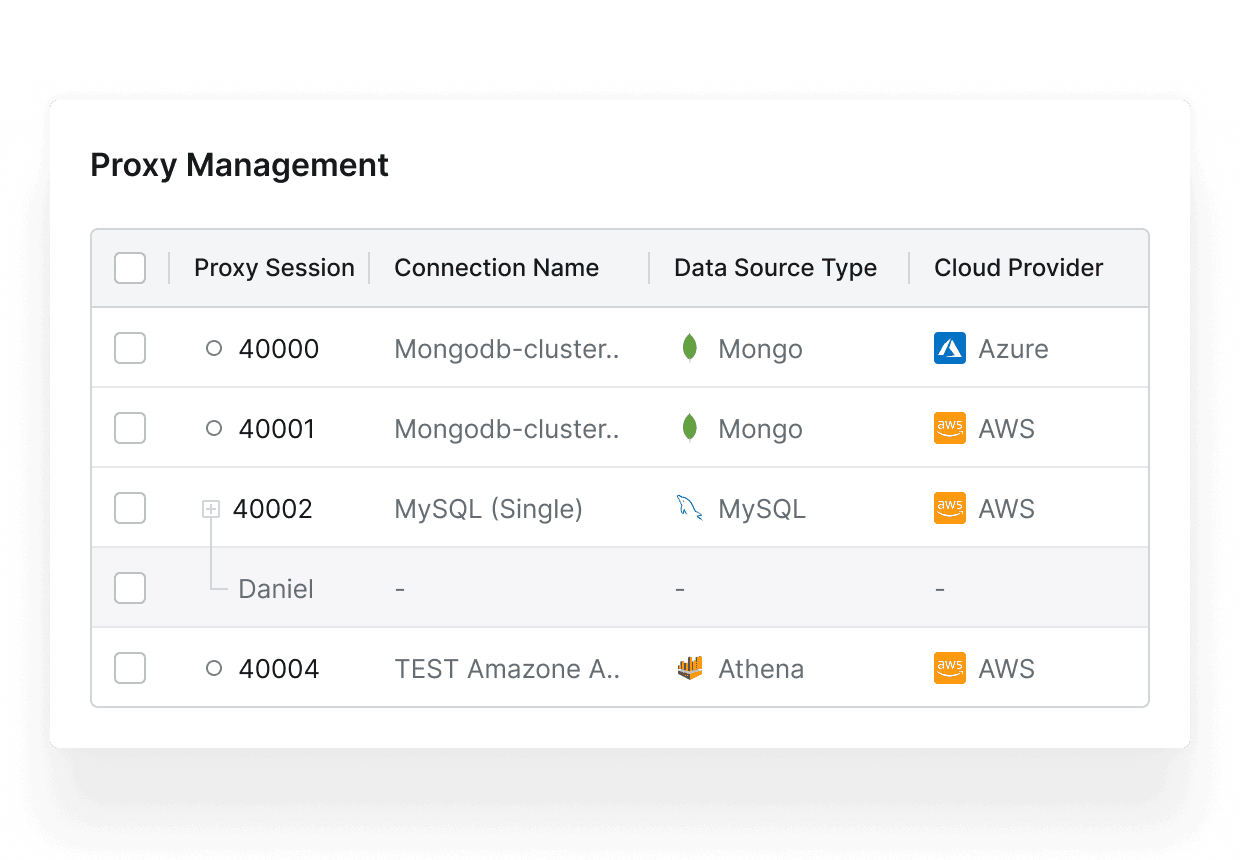Select the checkbox for the Daniel row
Image resolution: width=1240 pixels, height=860 pixels.
(130, 588)
